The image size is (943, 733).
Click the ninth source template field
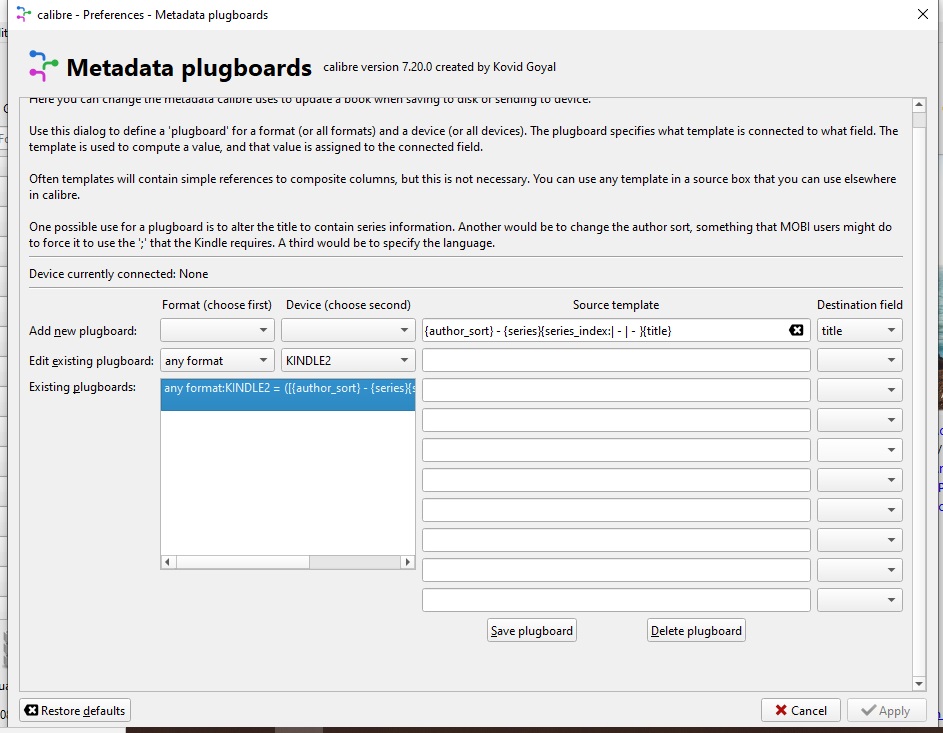[616, 570]
